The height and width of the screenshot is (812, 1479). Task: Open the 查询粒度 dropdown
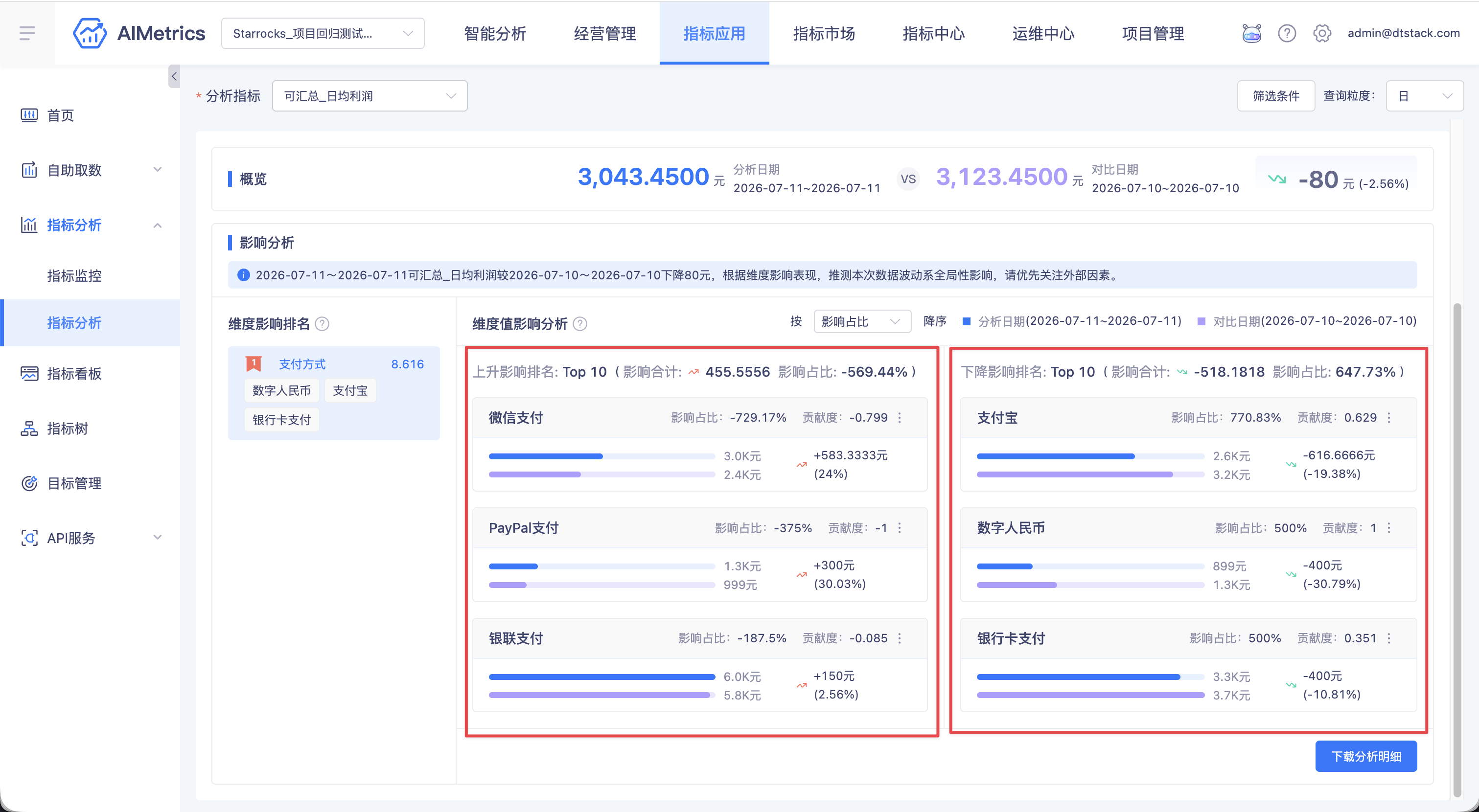1425,96
